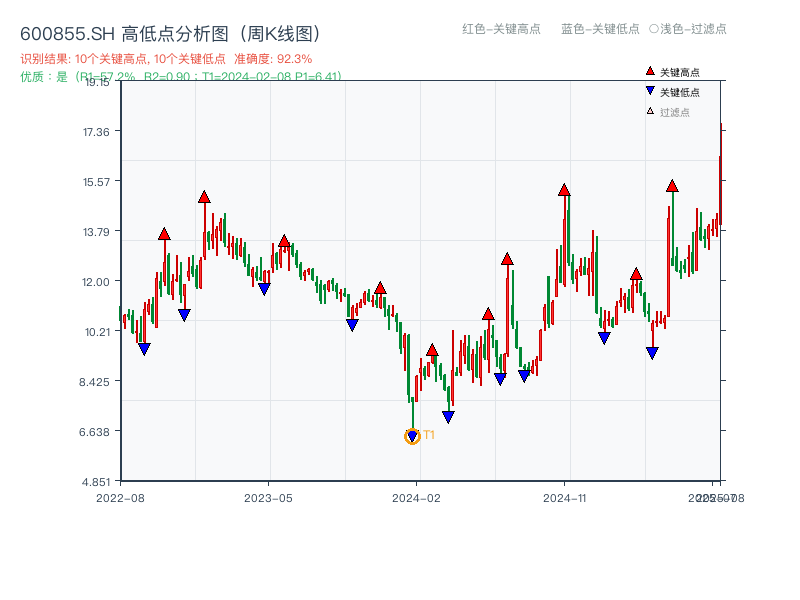Image resolution: width=800 pixels, height=600 pixels.
Task: Select leftmost blue low marker below 10.21
Action: coord(144,349)
